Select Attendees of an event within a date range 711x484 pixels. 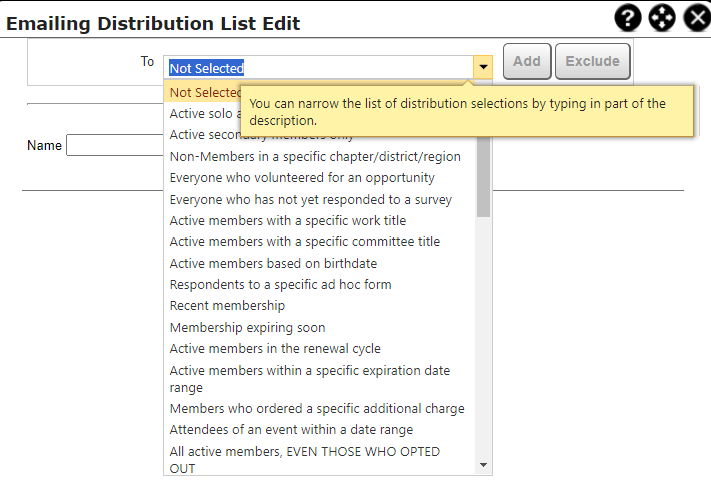coord(320,430)
